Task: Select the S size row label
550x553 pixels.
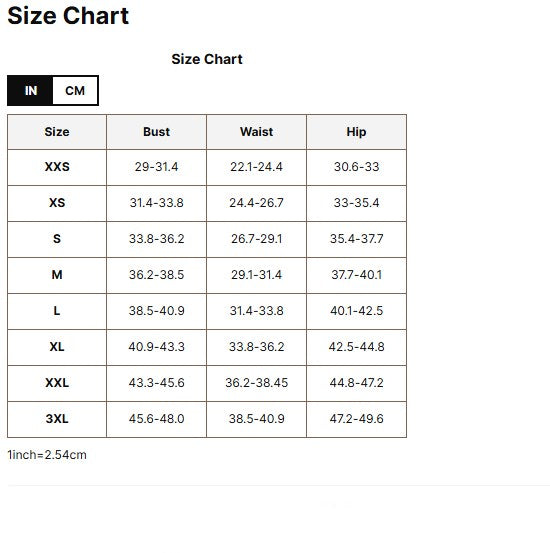Action: point(57,239)
